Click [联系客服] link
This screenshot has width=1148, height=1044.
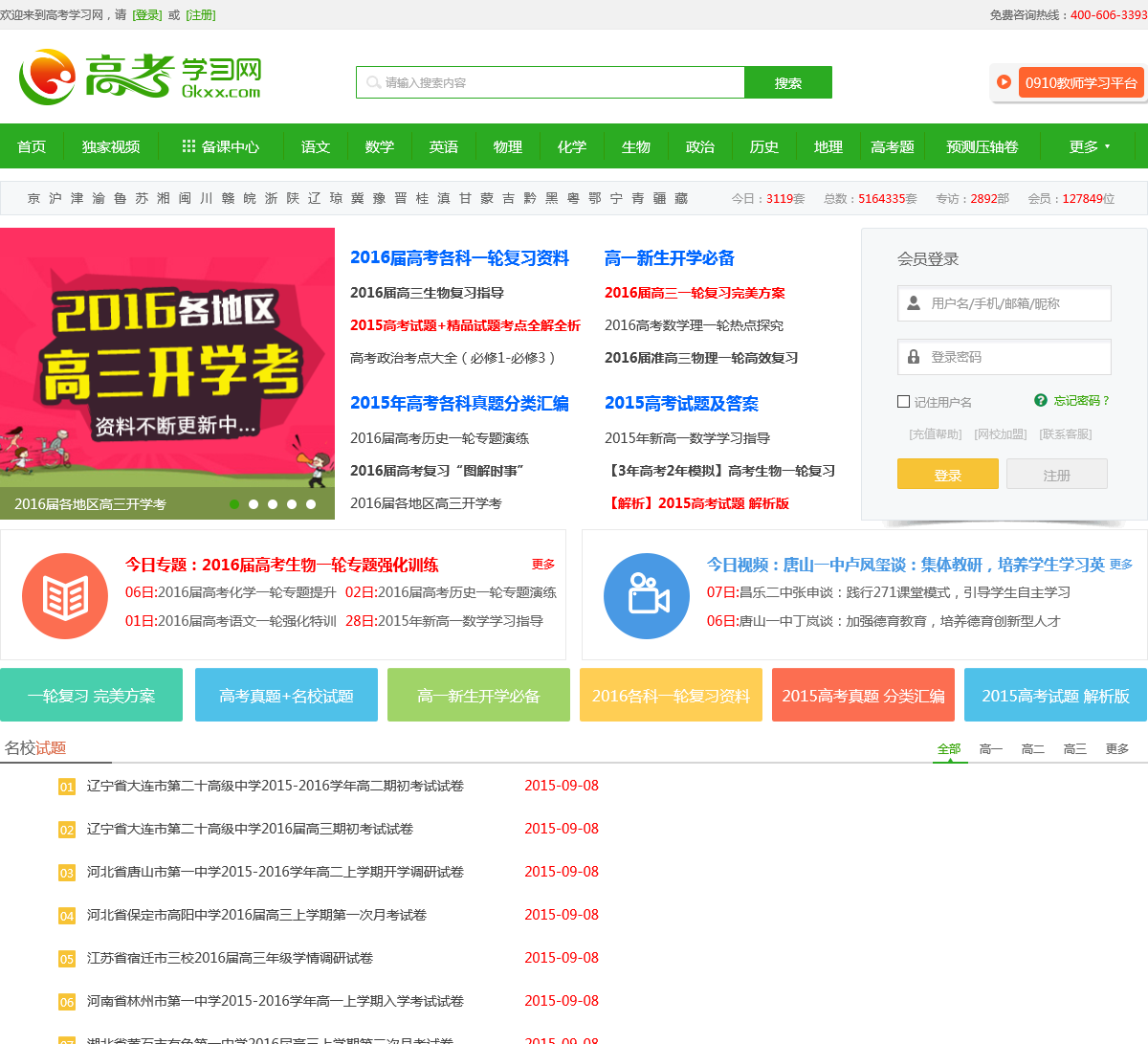1066,434
